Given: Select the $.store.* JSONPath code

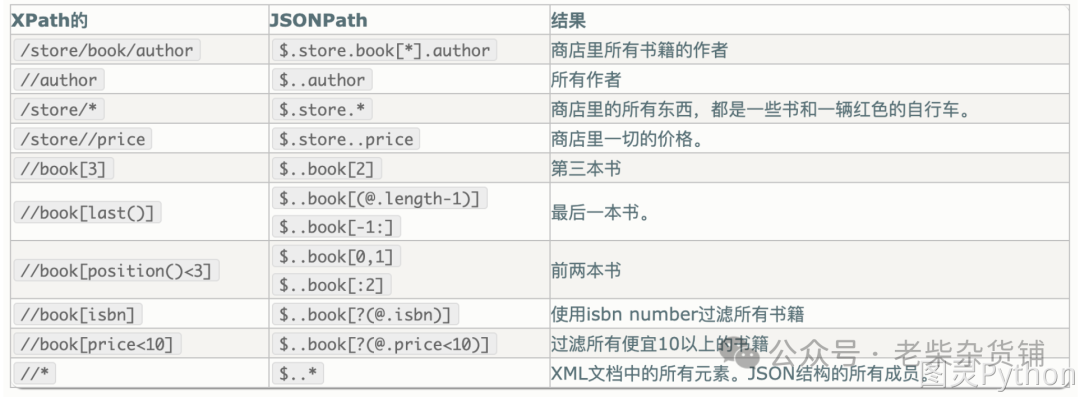Looking at the screenshot, I should pyautogui.click(x=322, y=110).
